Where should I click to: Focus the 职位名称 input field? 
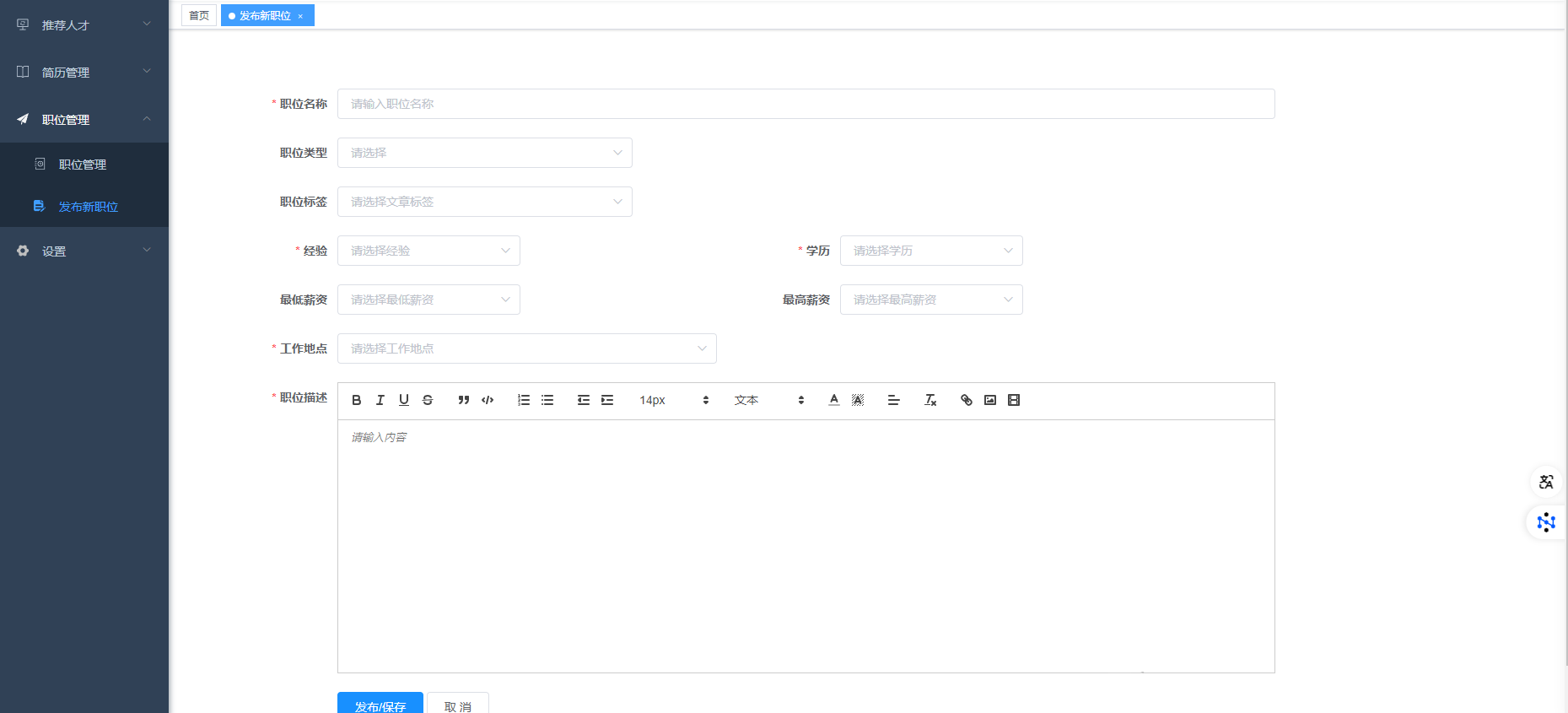(x=806, y=104)
